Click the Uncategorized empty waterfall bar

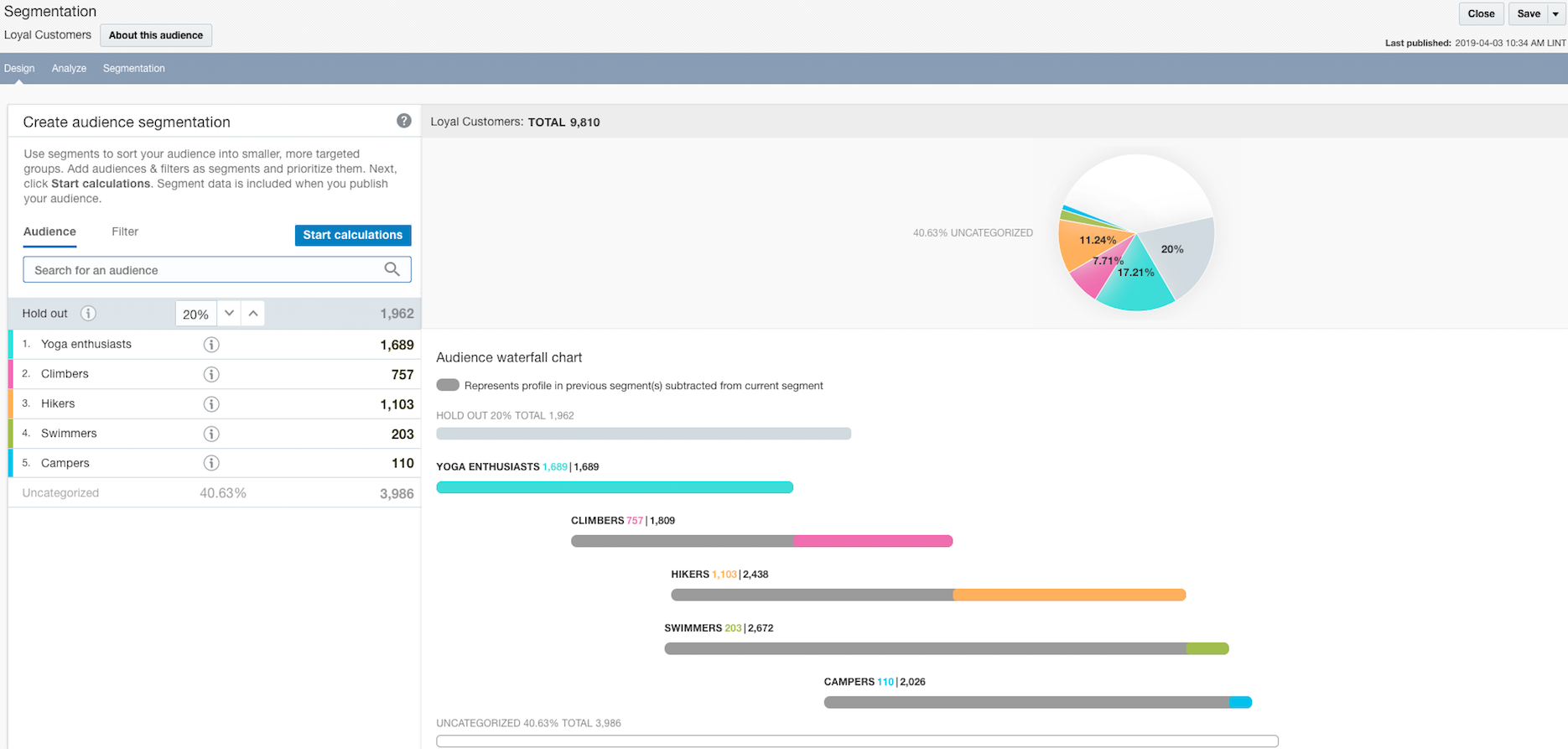pyautogui.click(x=857, y=741)
